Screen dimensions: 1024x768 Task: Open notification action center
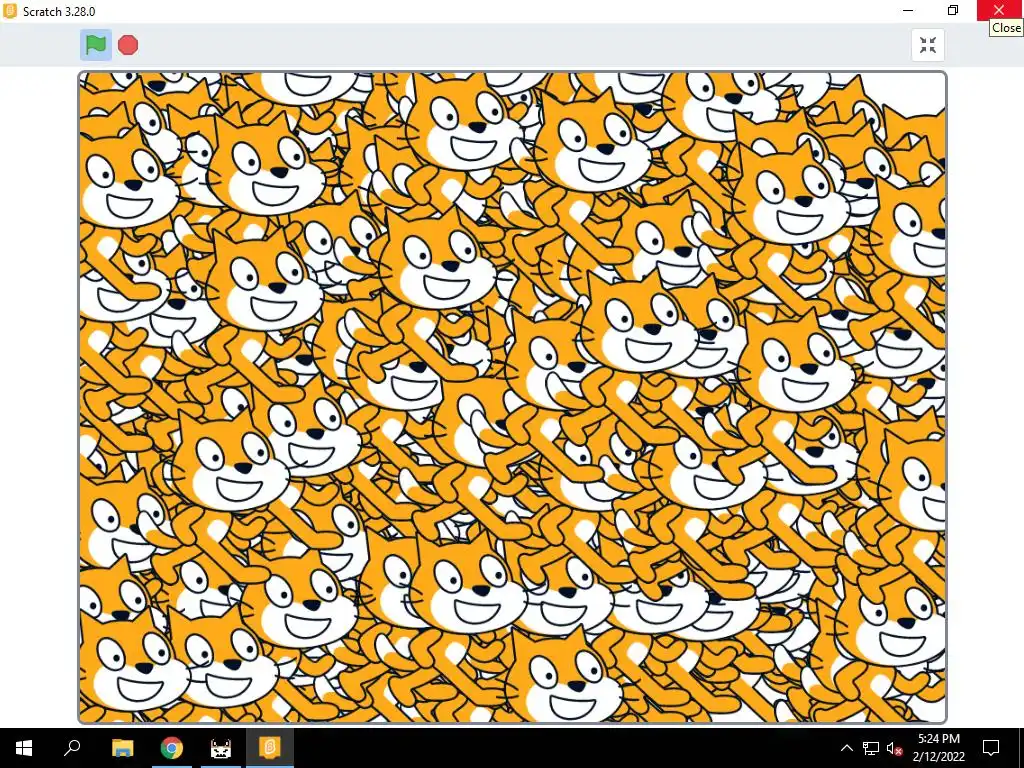tap(991, 748)
